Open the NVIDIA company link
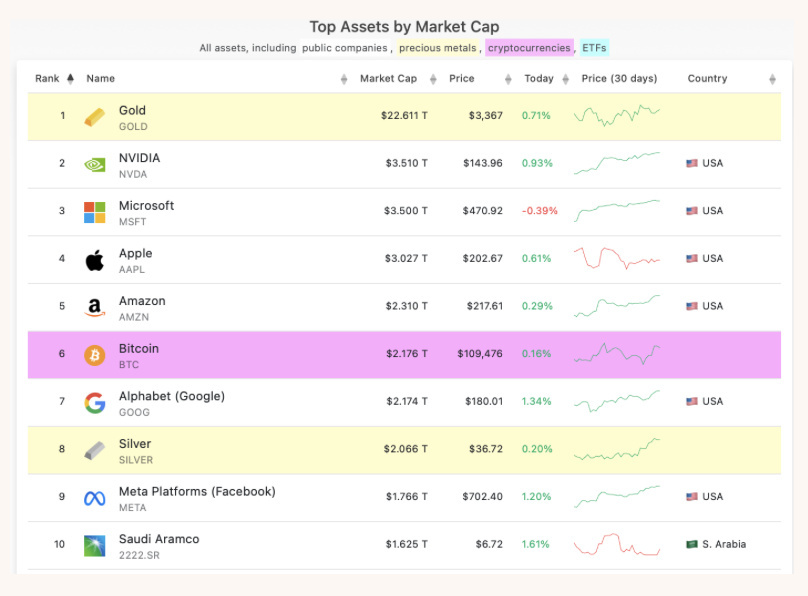 (x=140, y=158)
